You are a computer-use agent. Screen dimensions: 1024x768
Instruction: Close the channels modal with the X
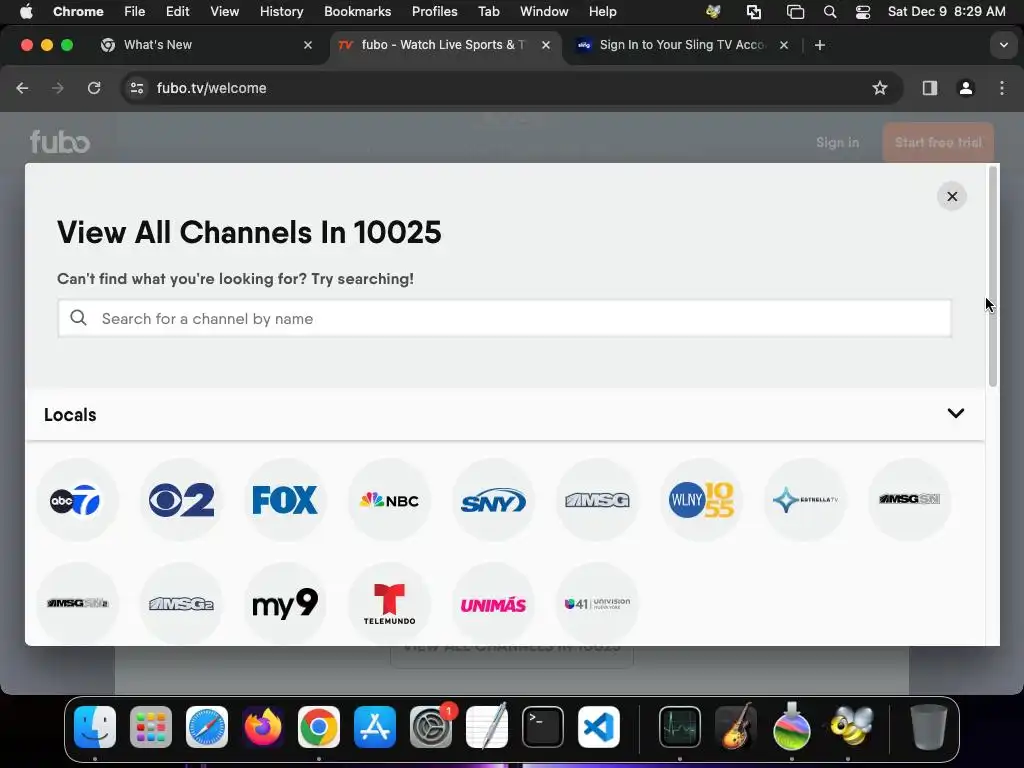[952, 197]
